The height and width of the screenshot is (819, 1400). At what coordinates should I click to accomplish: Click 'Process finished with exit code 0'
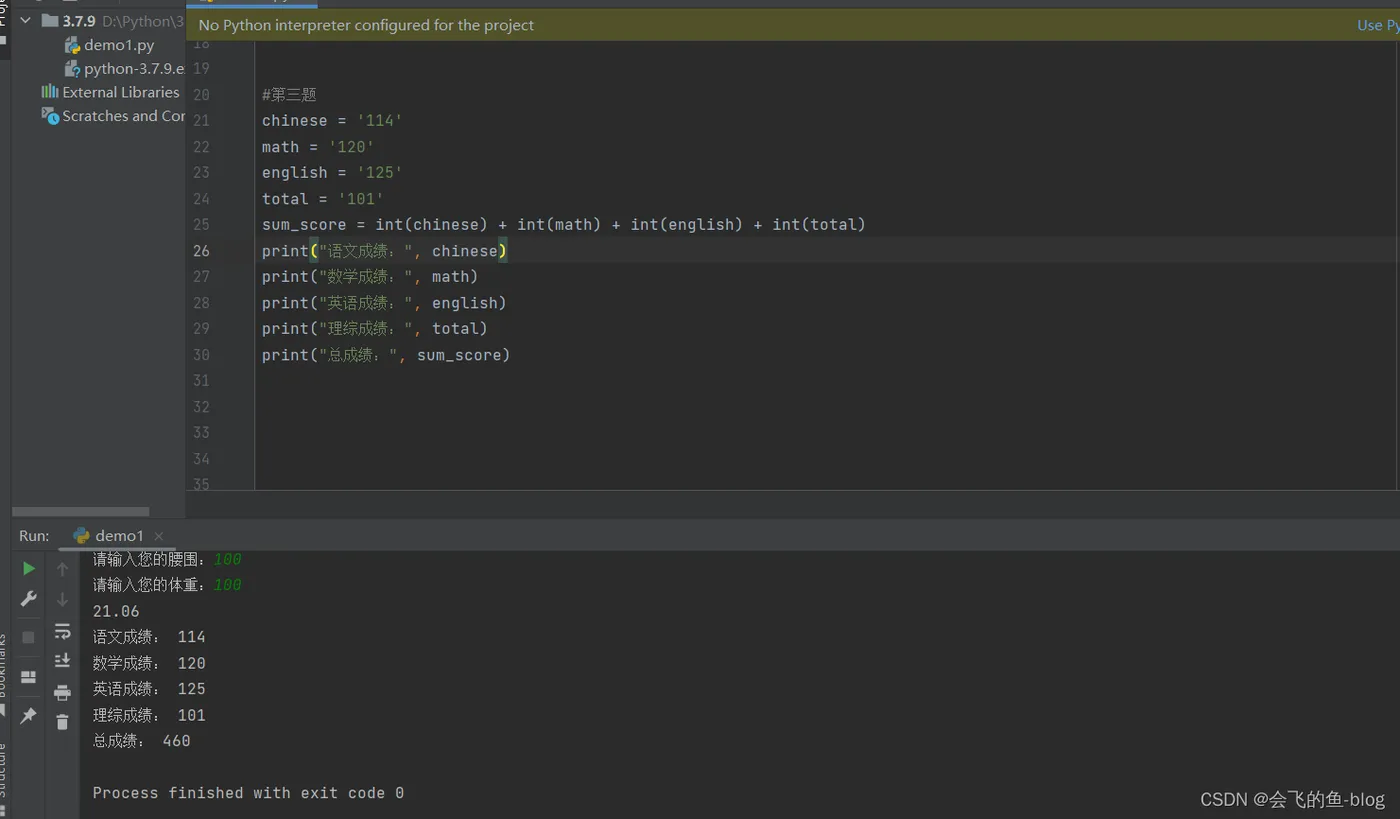(248, 793)
